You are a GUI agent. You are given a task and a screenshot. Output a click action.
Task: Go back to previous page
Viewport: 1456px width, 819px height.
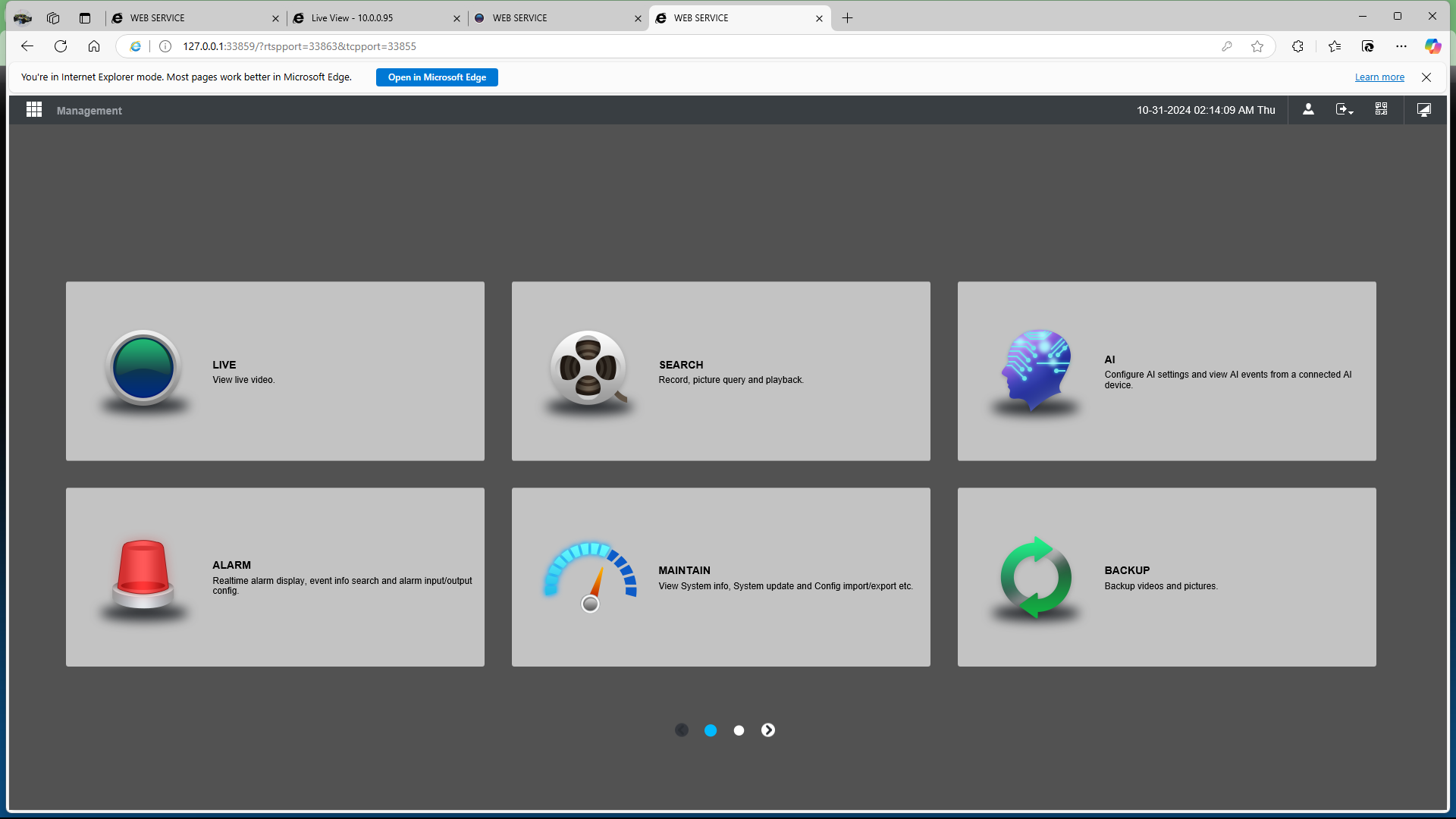coord(27,46)
